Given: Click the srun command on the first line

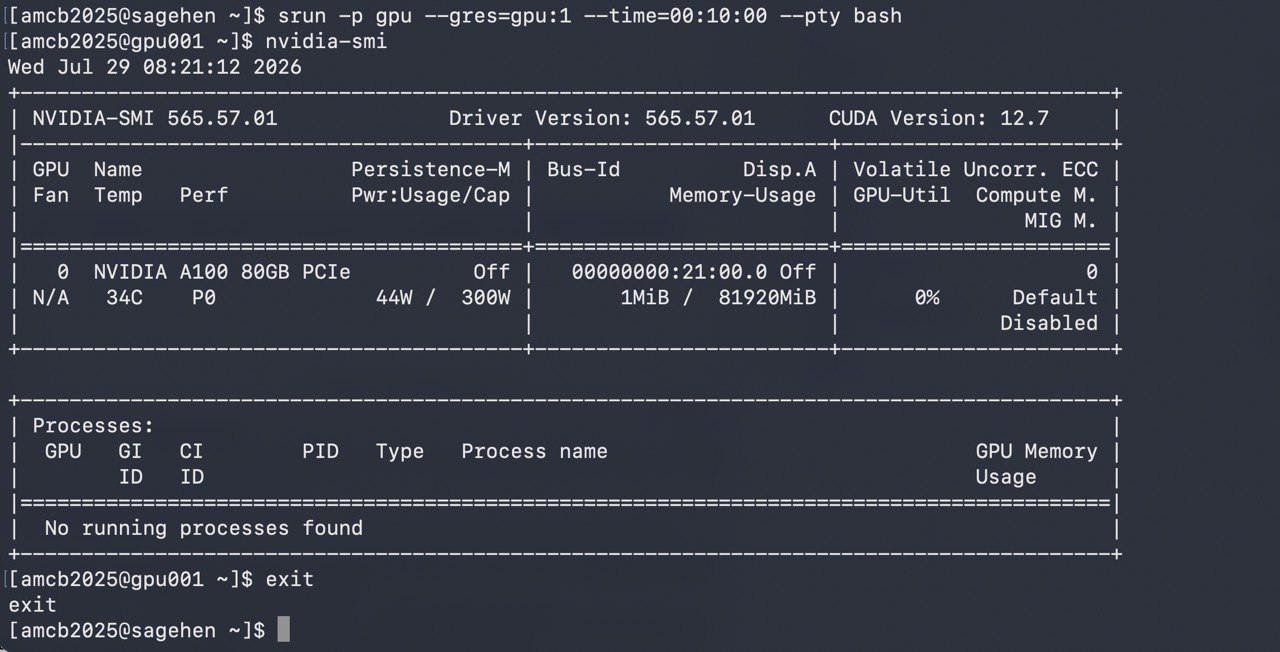Looking at the screenshot, I should tap(590, 16).
